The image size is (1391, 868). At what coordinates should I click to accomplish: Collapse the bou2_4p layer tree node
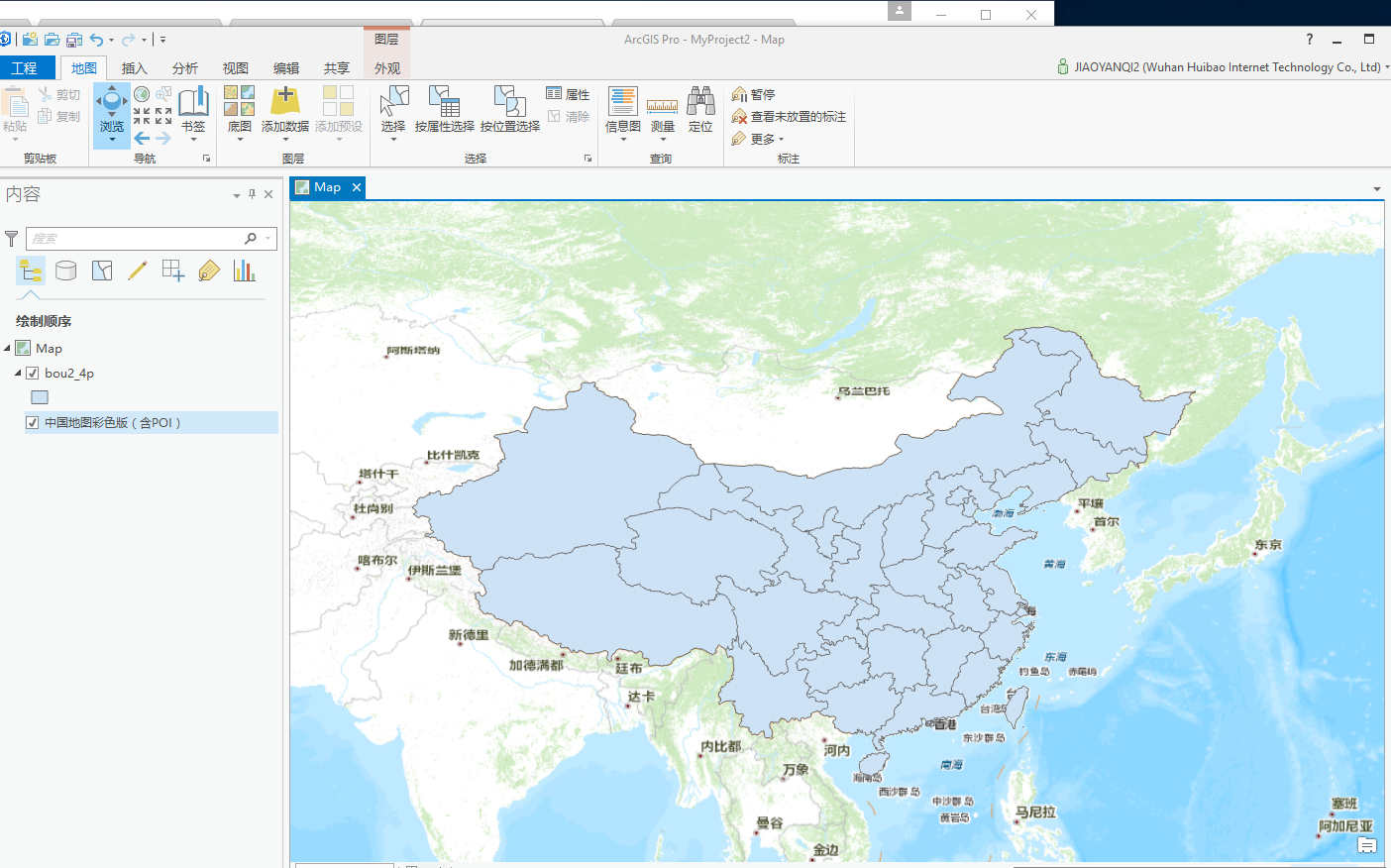tap(18, 374)
